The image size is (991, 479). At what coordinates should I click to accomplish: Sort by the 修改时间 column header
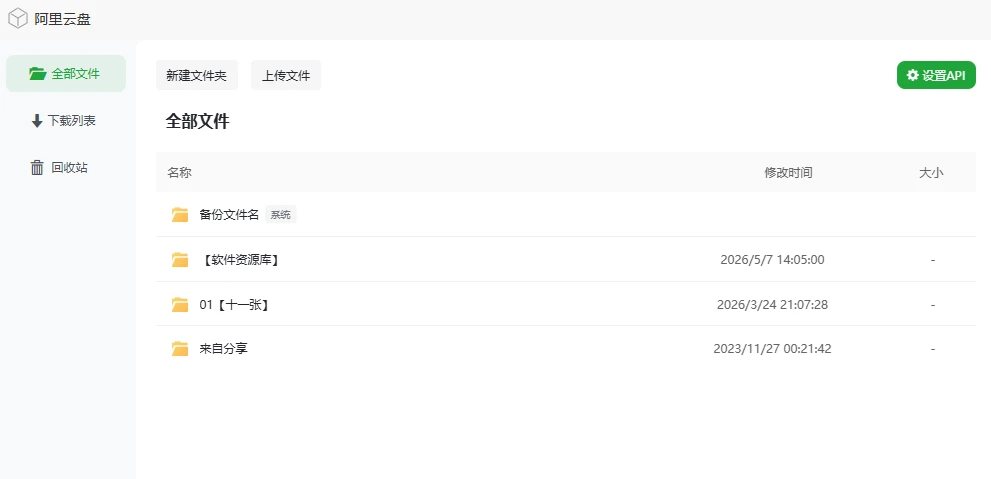788,173
